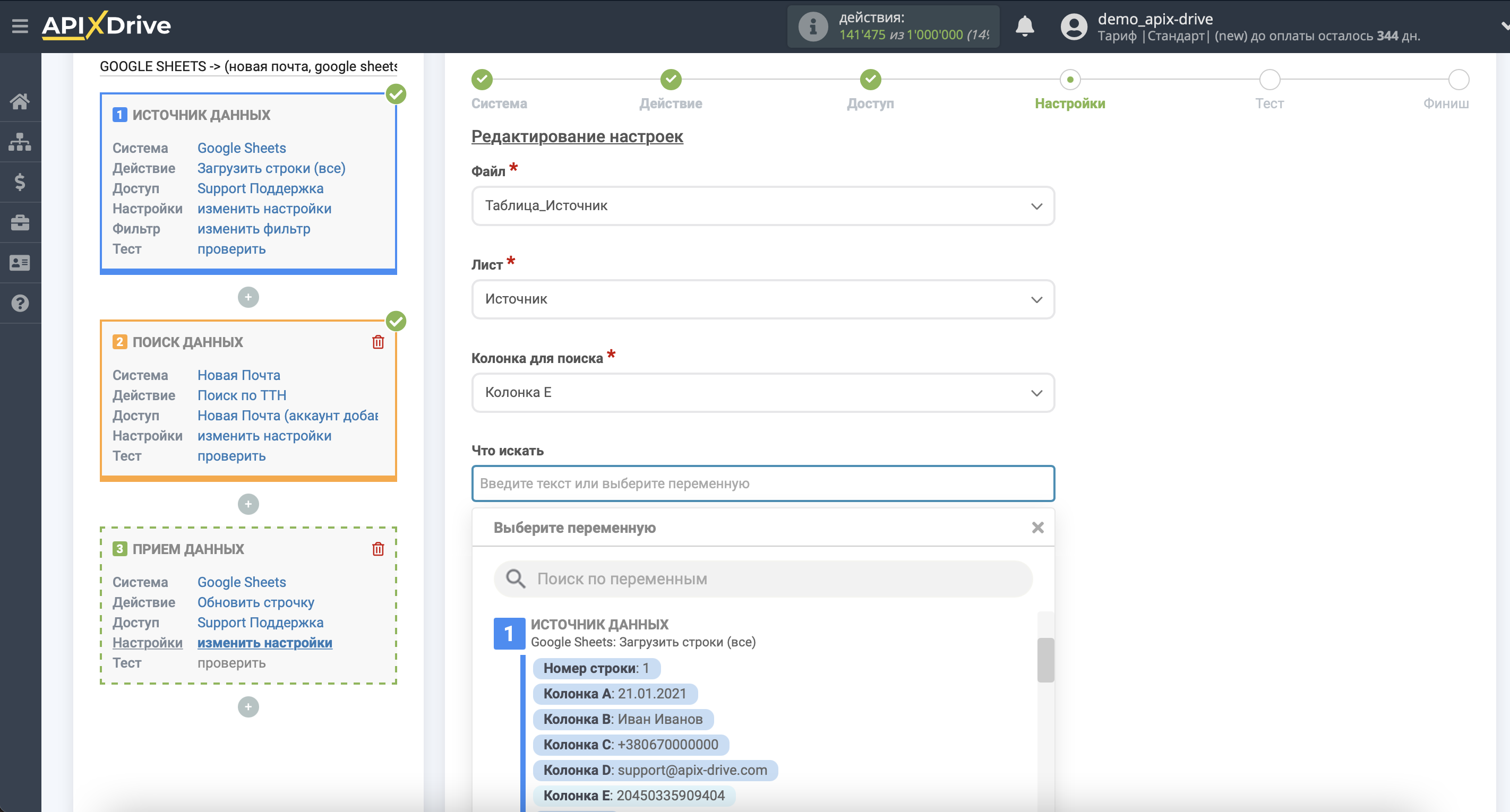The image size is (1510, 812).
Task: Click изменить настройки in source block
Action: [264, 209]
